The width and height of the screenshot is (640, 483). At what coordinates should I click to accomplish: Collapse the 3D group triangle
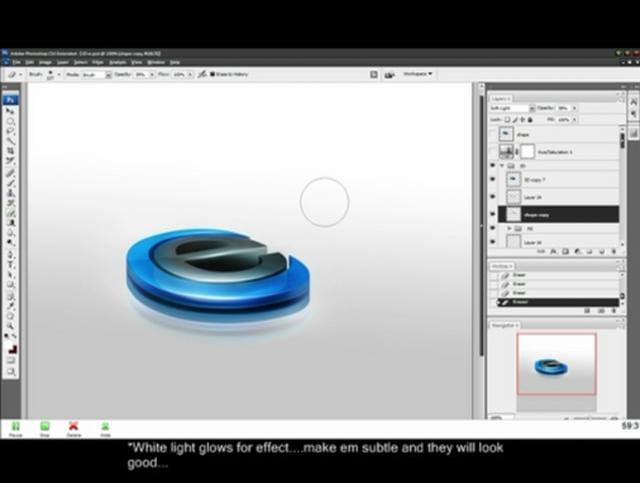502,166
